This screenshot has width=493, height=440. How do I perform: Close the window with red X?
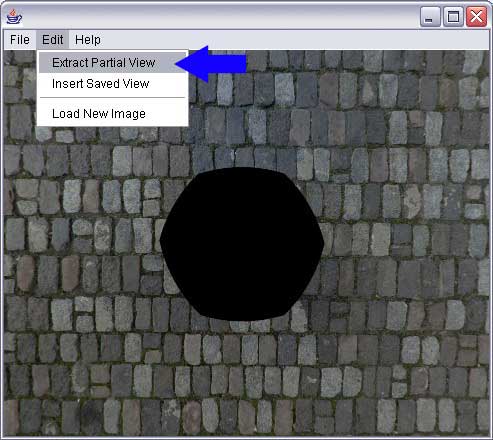click(476, 17)
